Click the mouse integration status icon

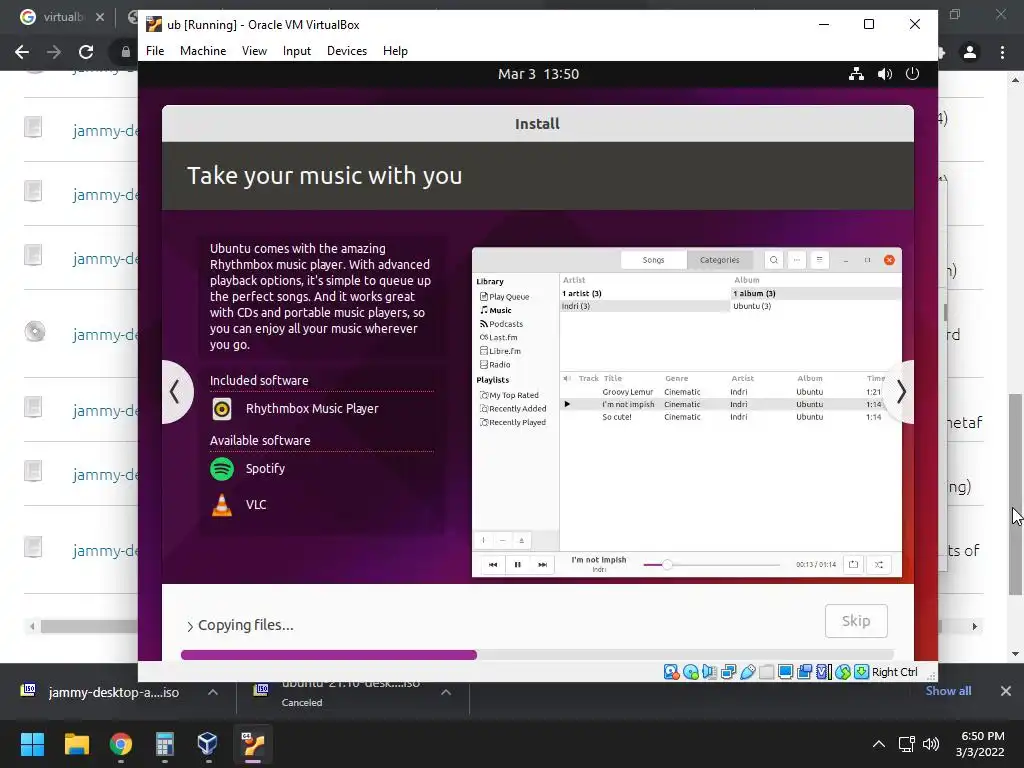(x=842, y=672)
